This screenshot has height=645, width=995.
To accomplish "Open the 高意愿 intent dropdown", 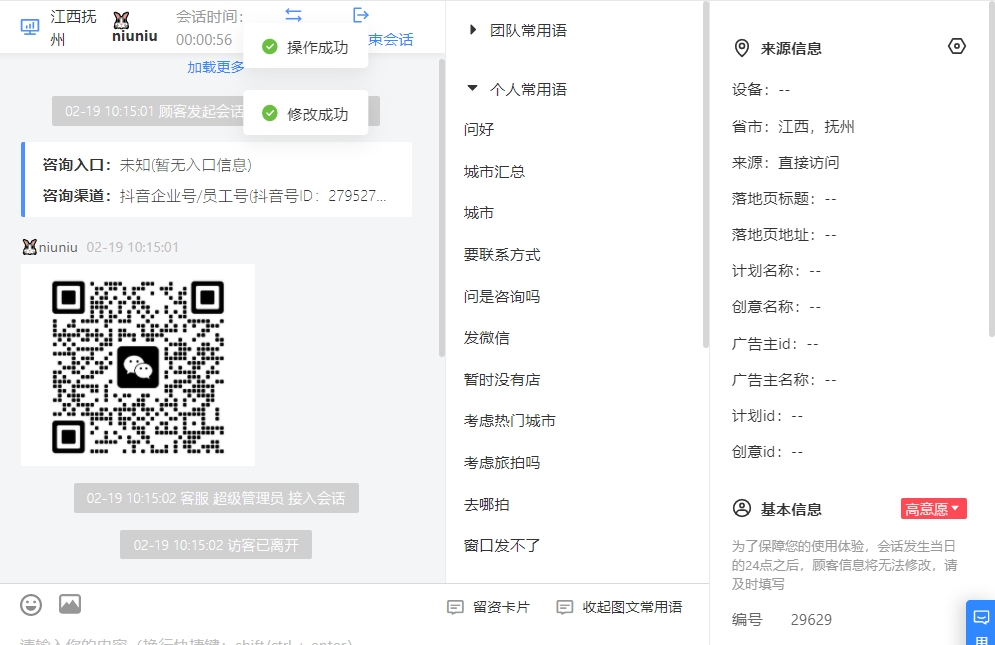I will tap(933, 509).
